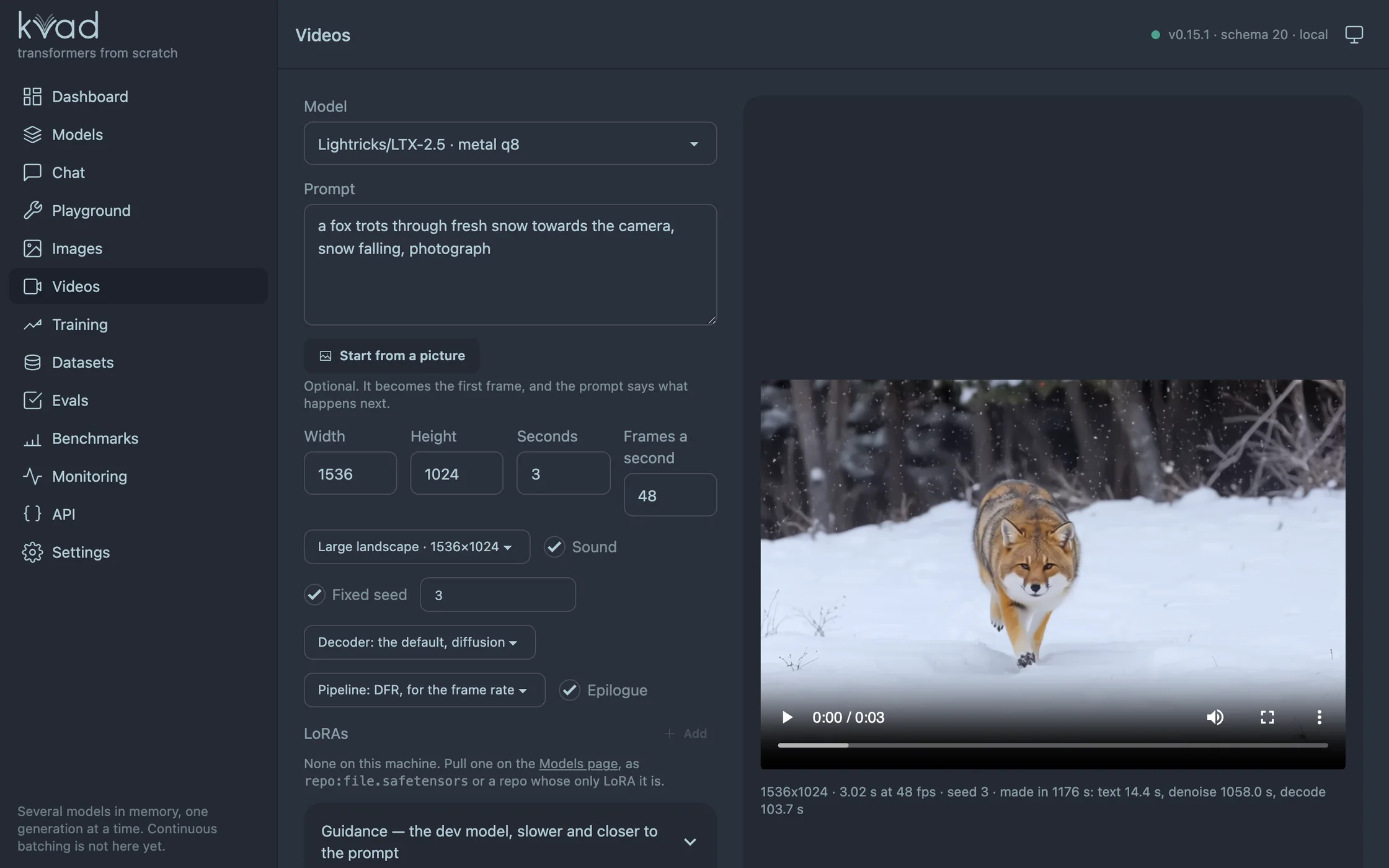The image size is (1389, 868).
Task: Click into the Prompt text area
Action: click(x=510, y=265)
